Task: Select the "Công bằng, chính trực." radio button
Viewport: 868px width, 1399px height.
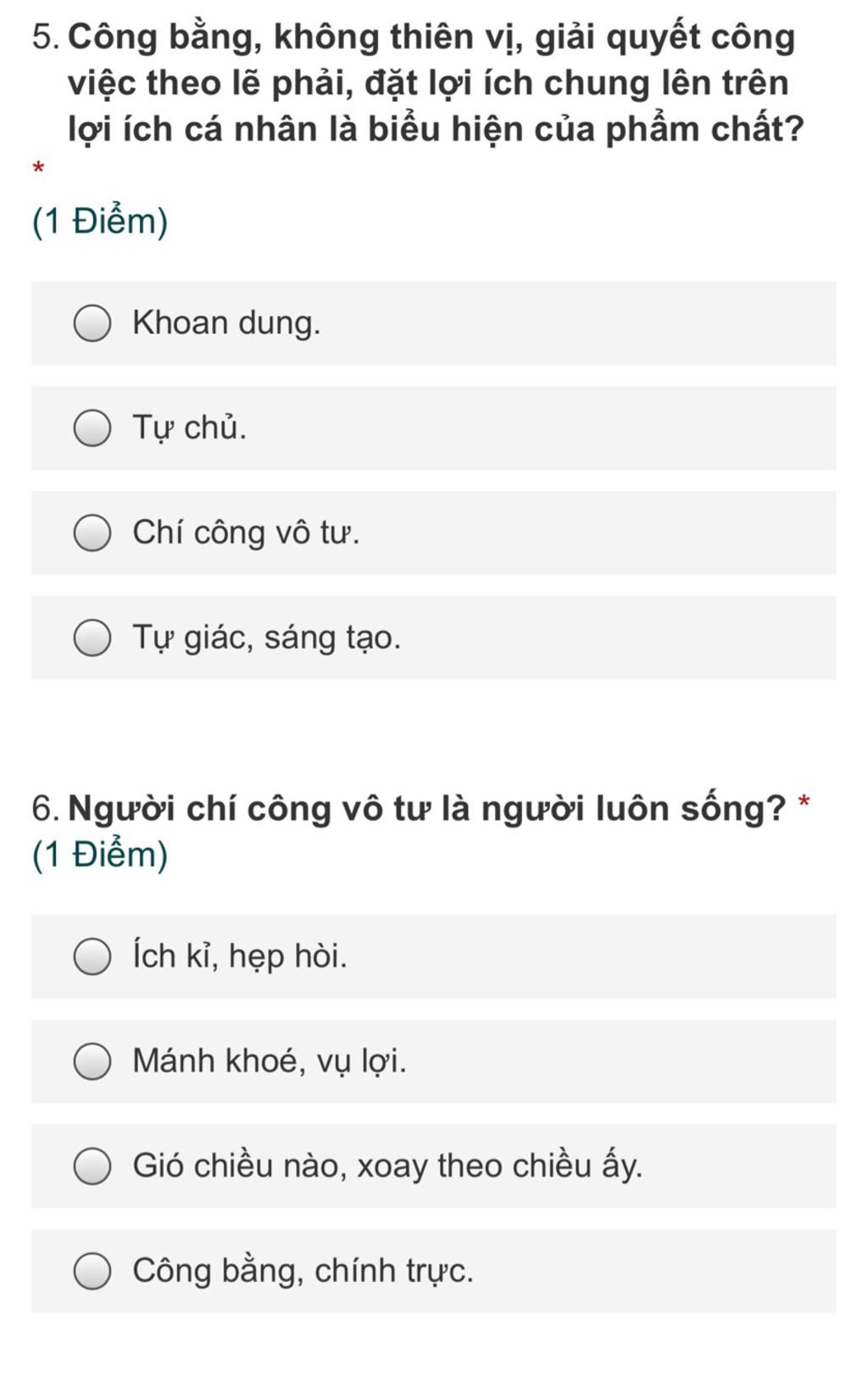Action: tap(92, 1271)
